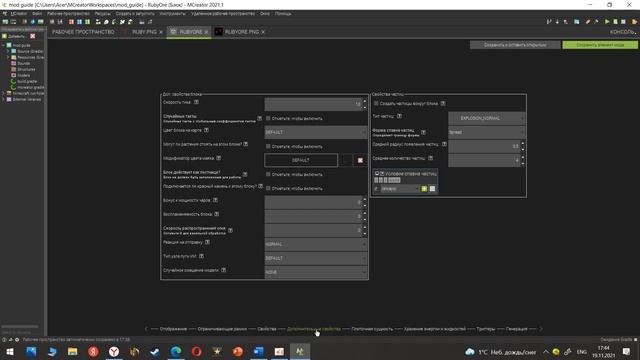Increase the Скорость тика stepper value
Viewport: 640px width, 360px height.
[x=364, y=101]
